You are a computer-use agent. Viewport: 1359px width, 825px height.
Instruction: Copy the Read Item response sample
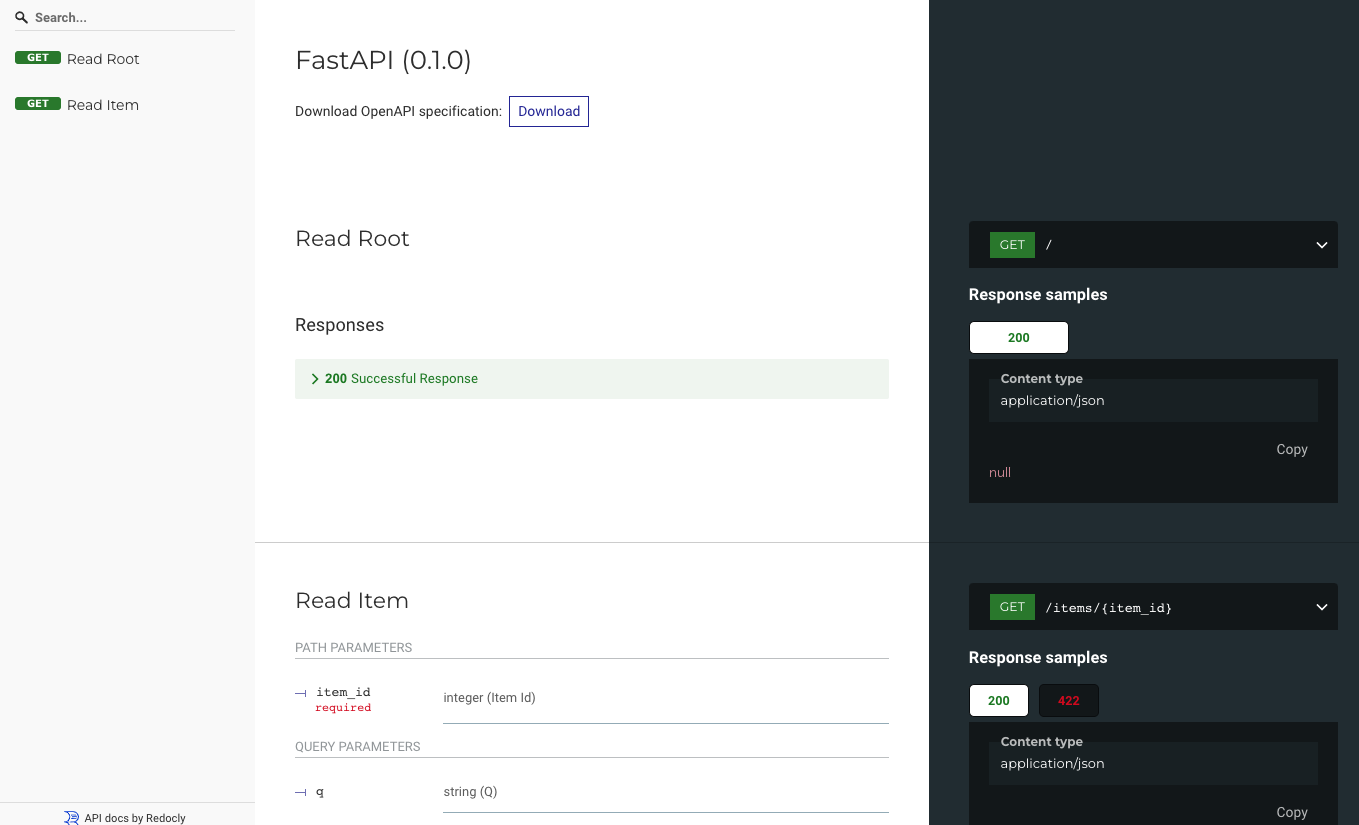[1292, 812]
